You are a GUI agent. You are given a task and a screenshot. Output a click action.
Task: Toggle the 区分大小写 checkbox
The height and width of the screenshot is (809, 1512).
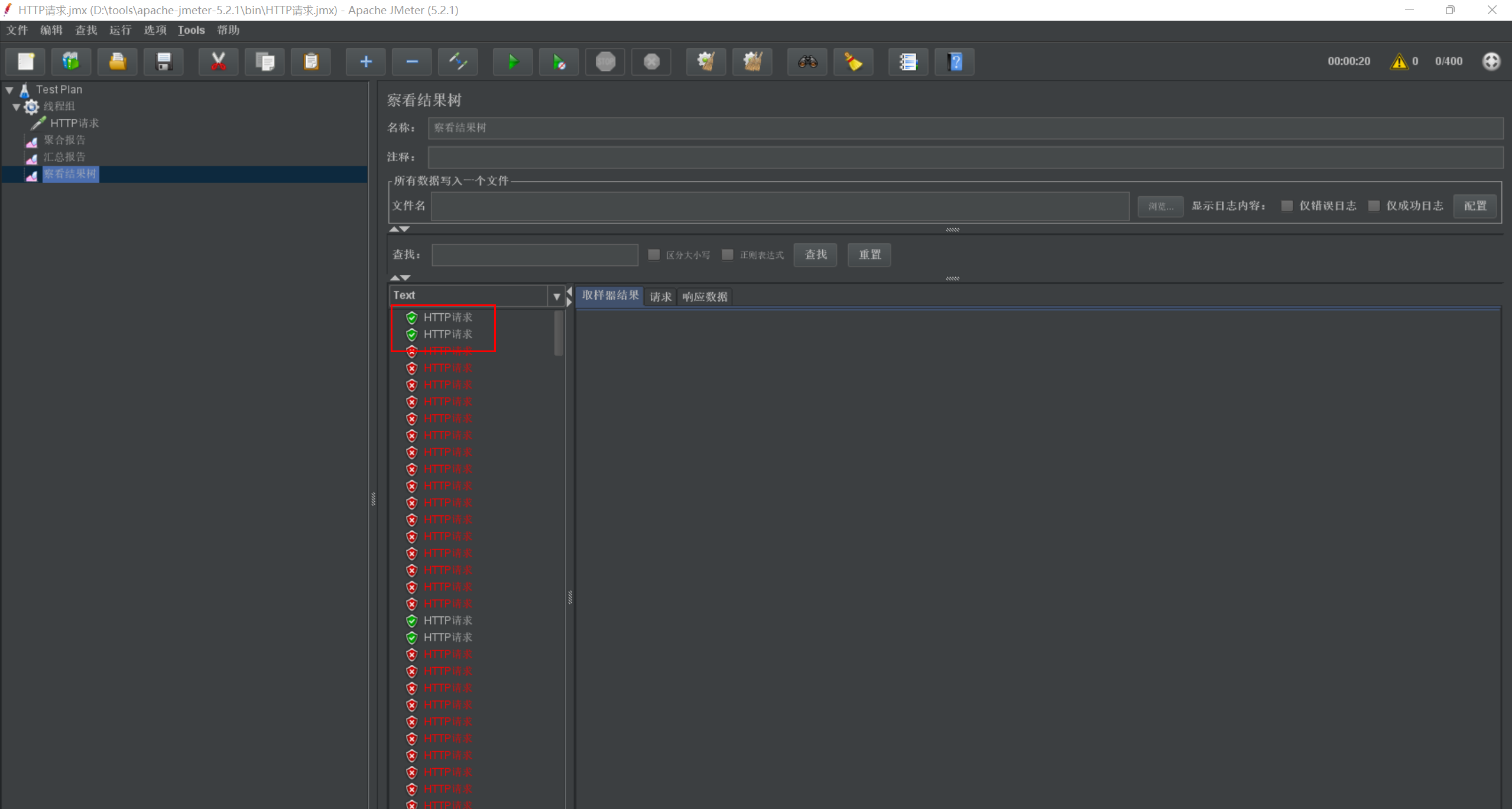[x=654, y=255]
